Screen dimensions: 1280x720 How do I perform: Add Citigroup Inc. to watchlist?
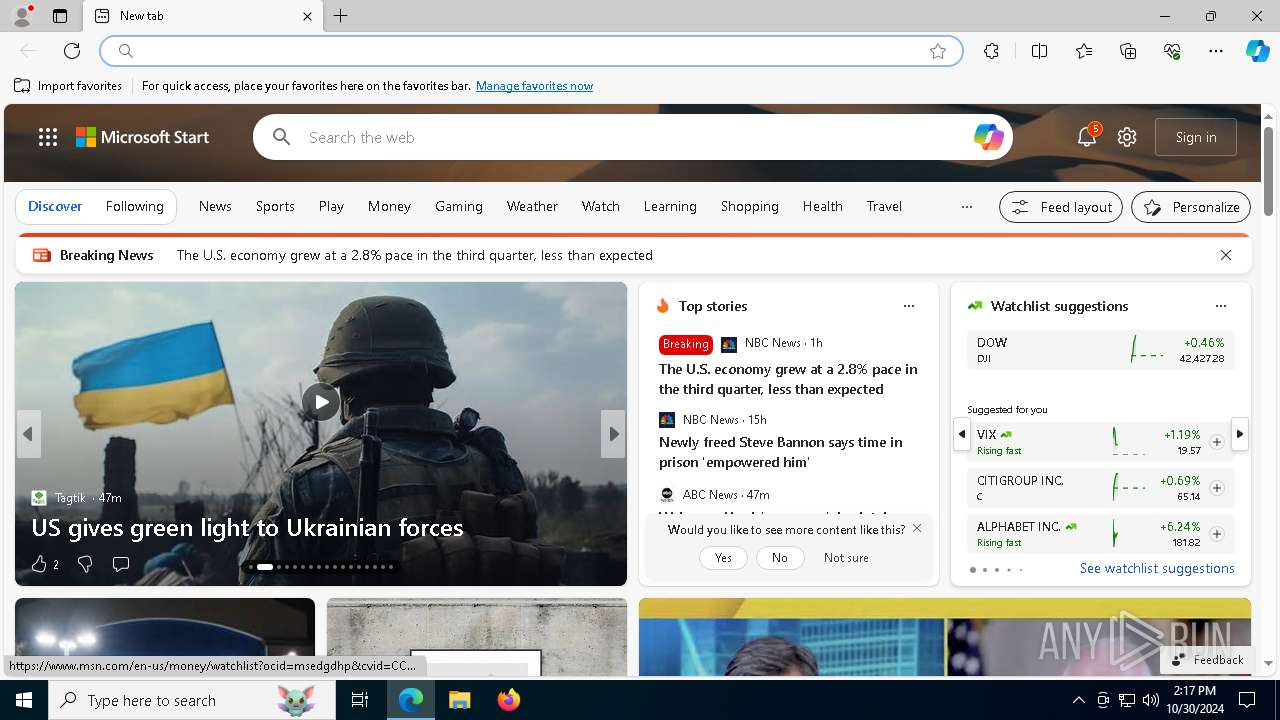point(1217,488)
